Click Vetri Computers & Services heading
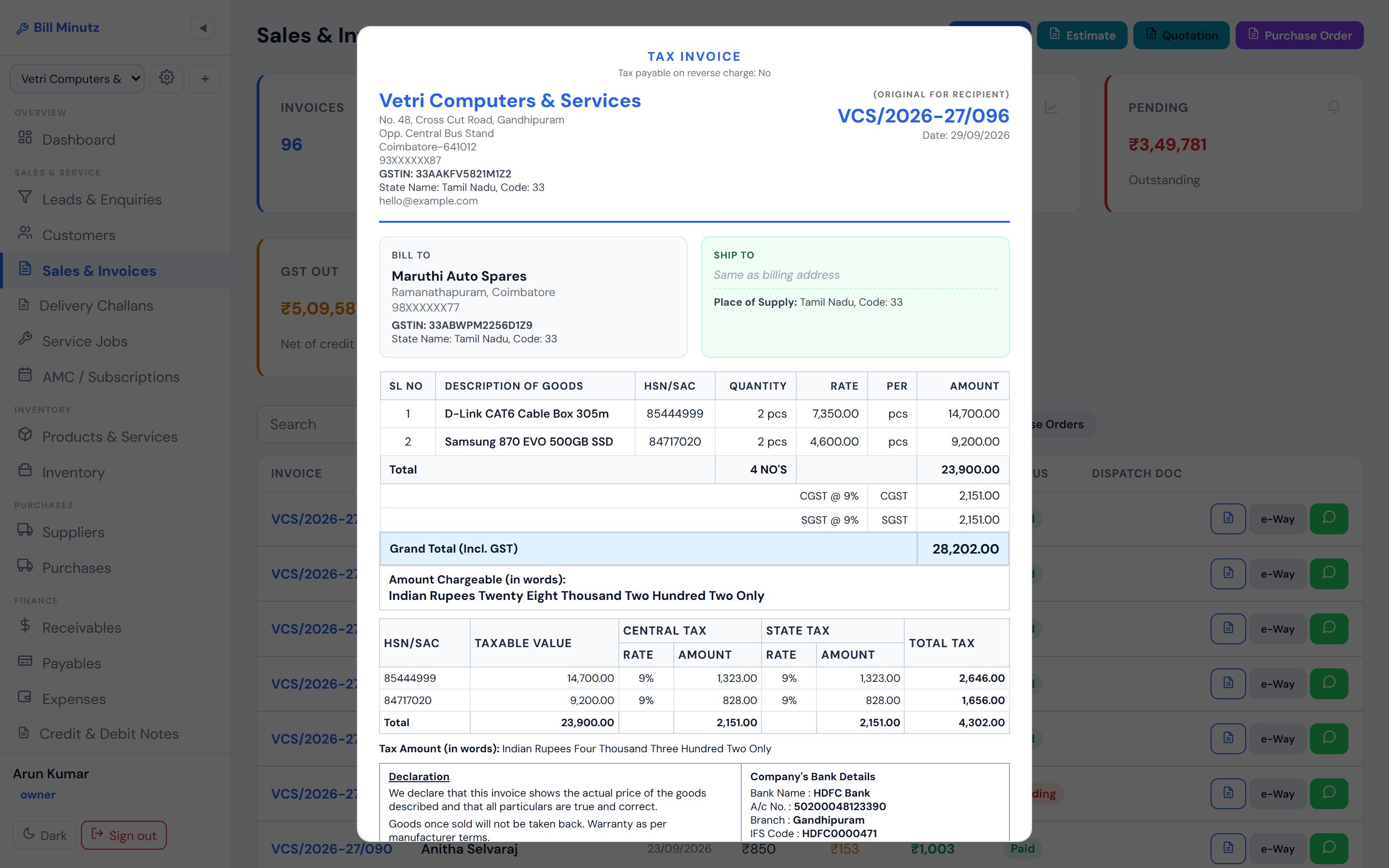The width and height of the screenshot is (1389, 868). (510, 100)
